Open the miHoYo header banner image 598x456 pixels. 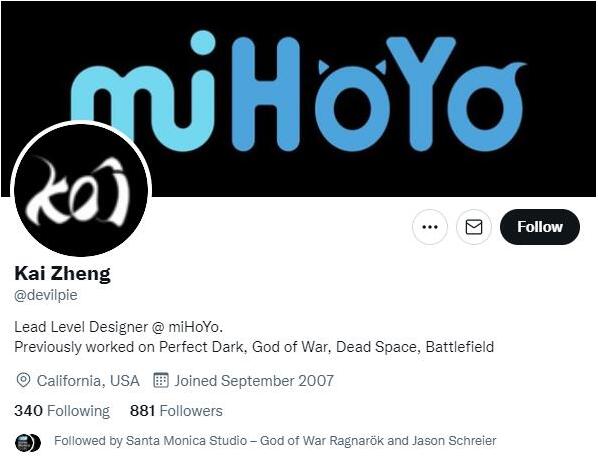click(299, 98)
